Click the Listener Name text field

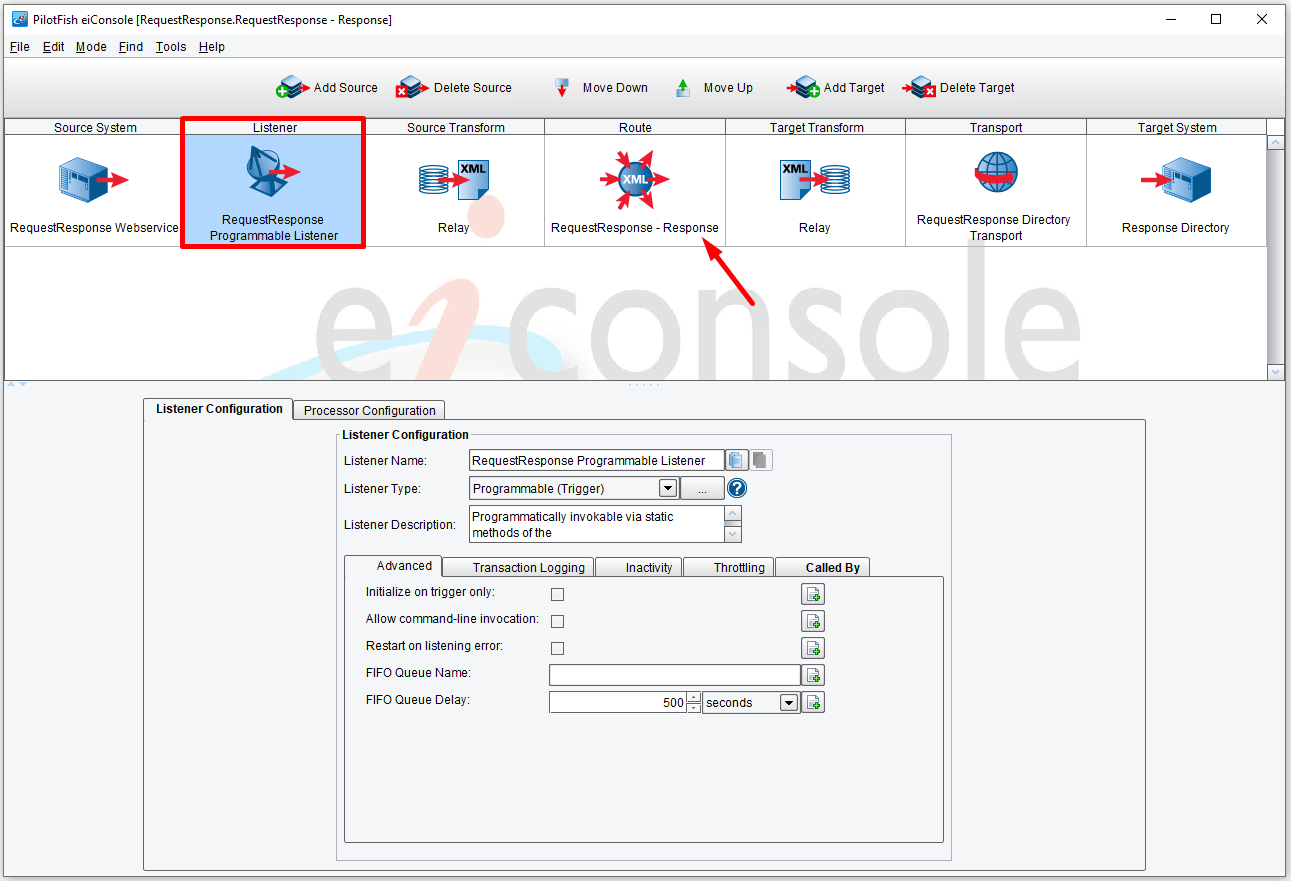[x=596, y=460]
